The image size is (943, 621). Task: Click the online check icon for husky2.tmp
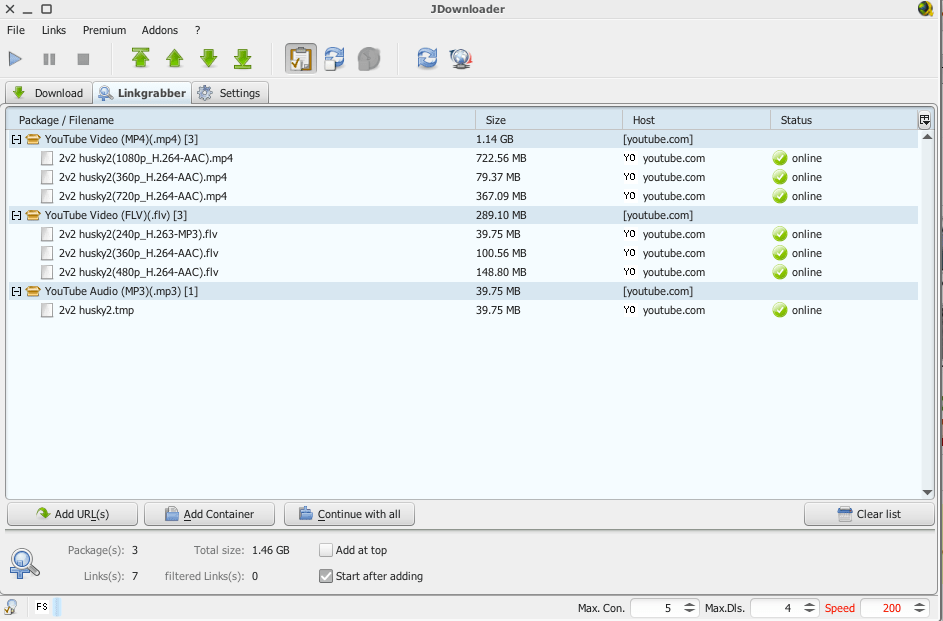tap(780, 310)
